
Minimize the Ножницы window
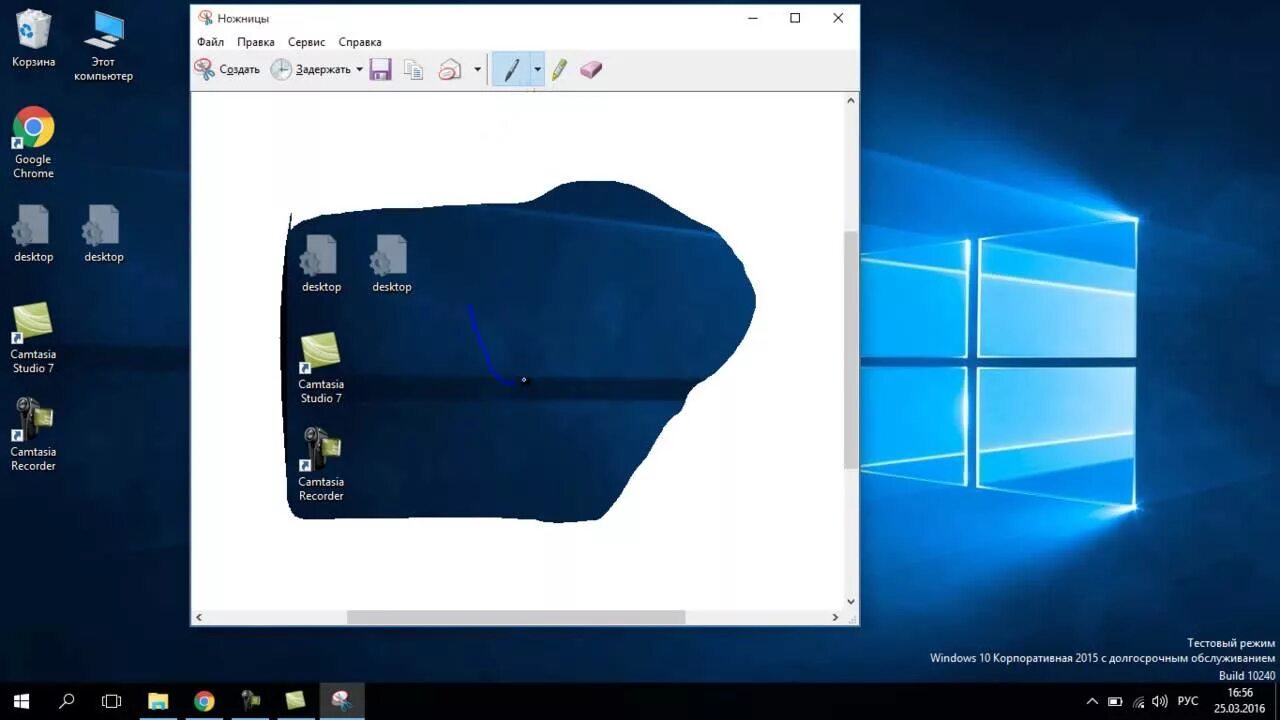[752, 18]
